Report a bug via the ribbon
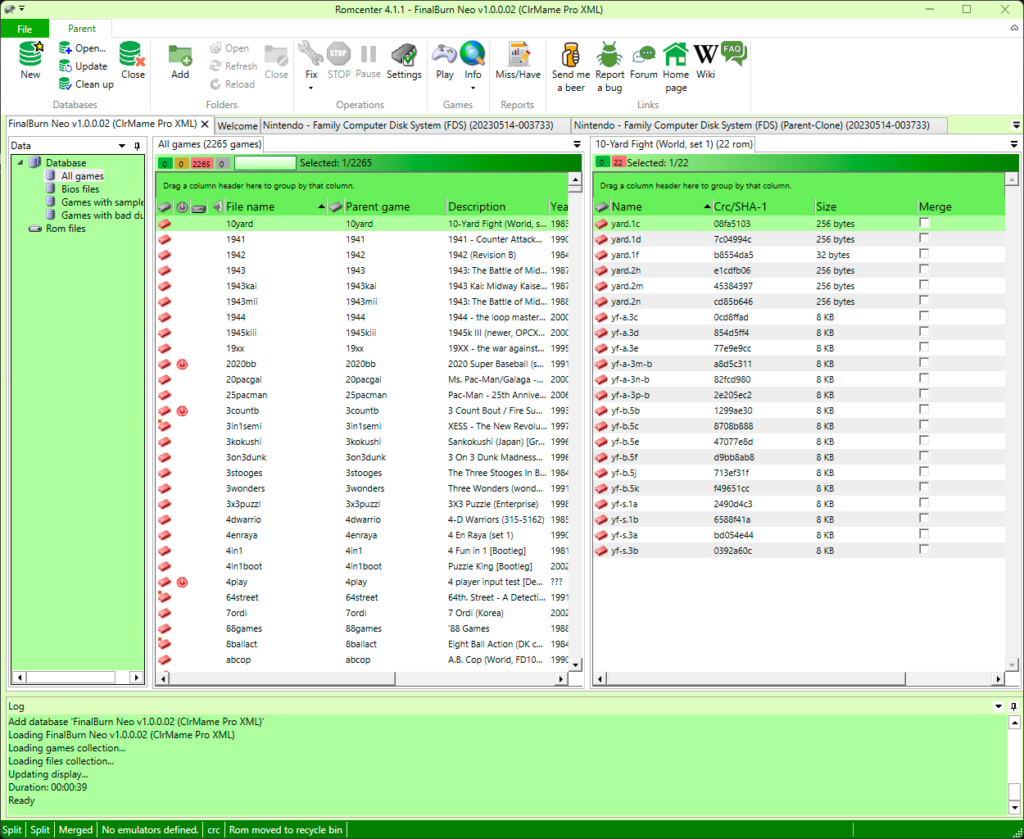1024x839 pixels. click(x=609, y=67)
